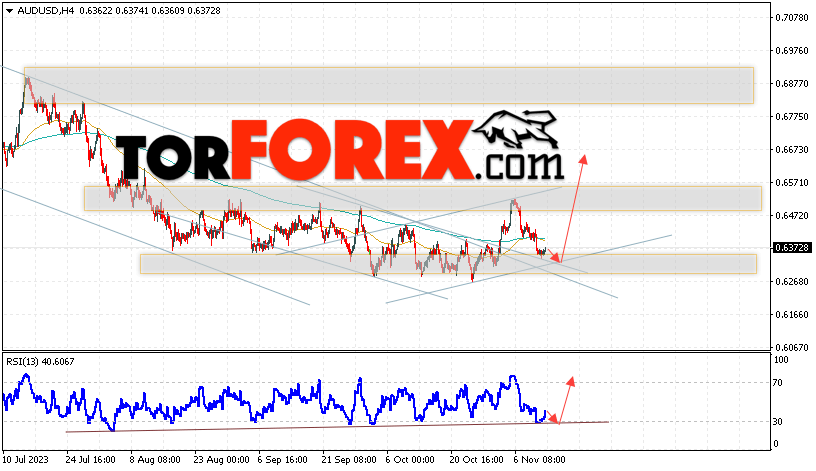Screen dimensions: 816x471
Task: Select the 6 Sep 16:00 date label
Action: 283,460
